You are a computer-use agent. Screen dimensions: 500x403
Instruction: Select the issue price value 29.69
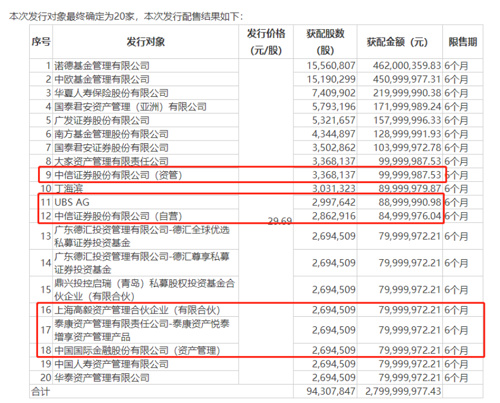click(280, 221)
